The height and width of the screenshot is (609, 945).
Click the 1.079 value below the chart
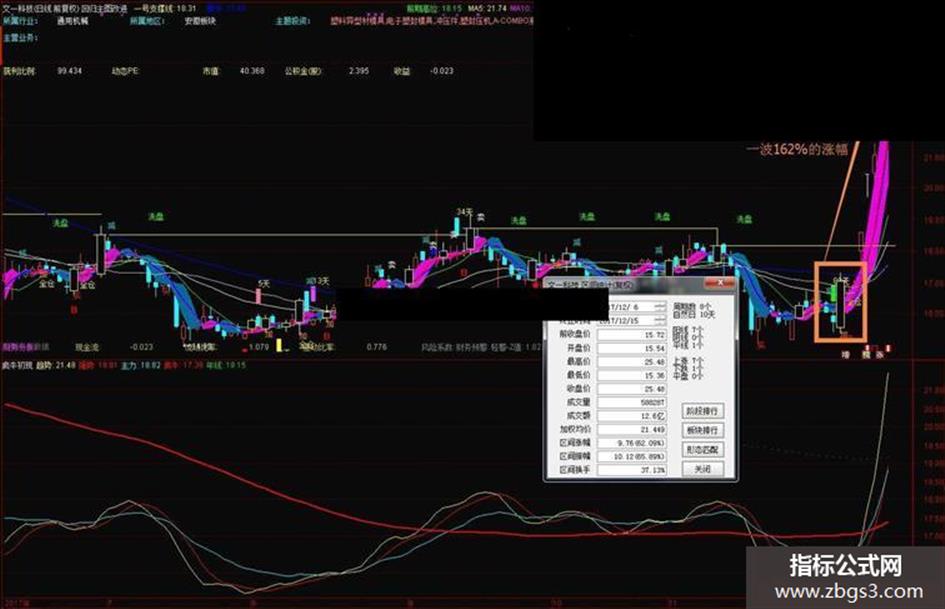tap(259, 347)
